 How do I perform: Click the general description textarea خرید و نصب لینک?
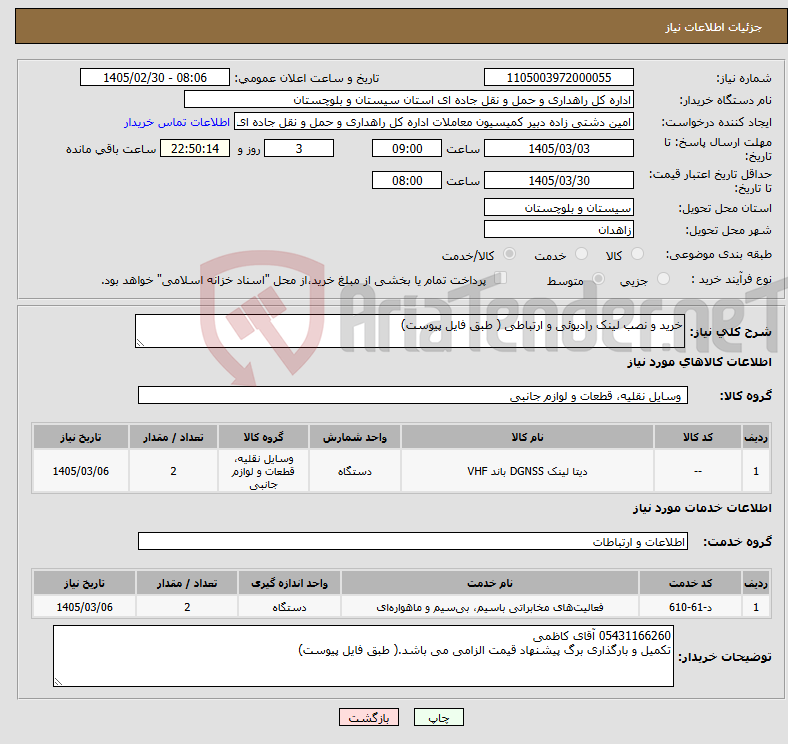click(x=410, y=331)
